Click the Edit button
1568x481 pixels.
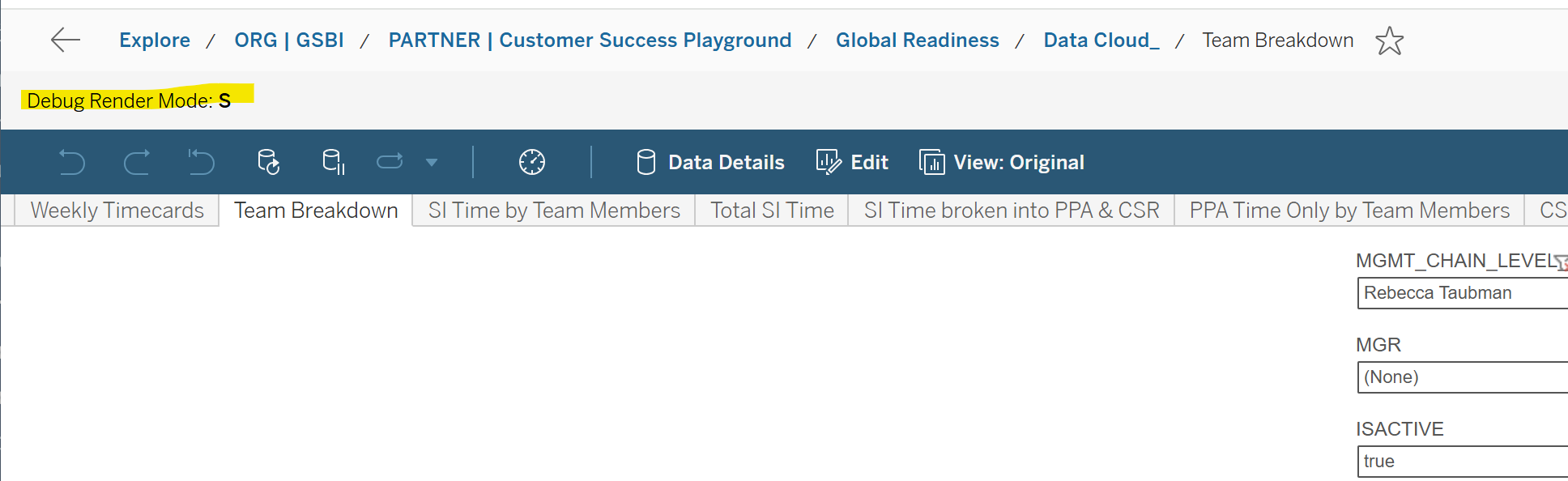853,163
